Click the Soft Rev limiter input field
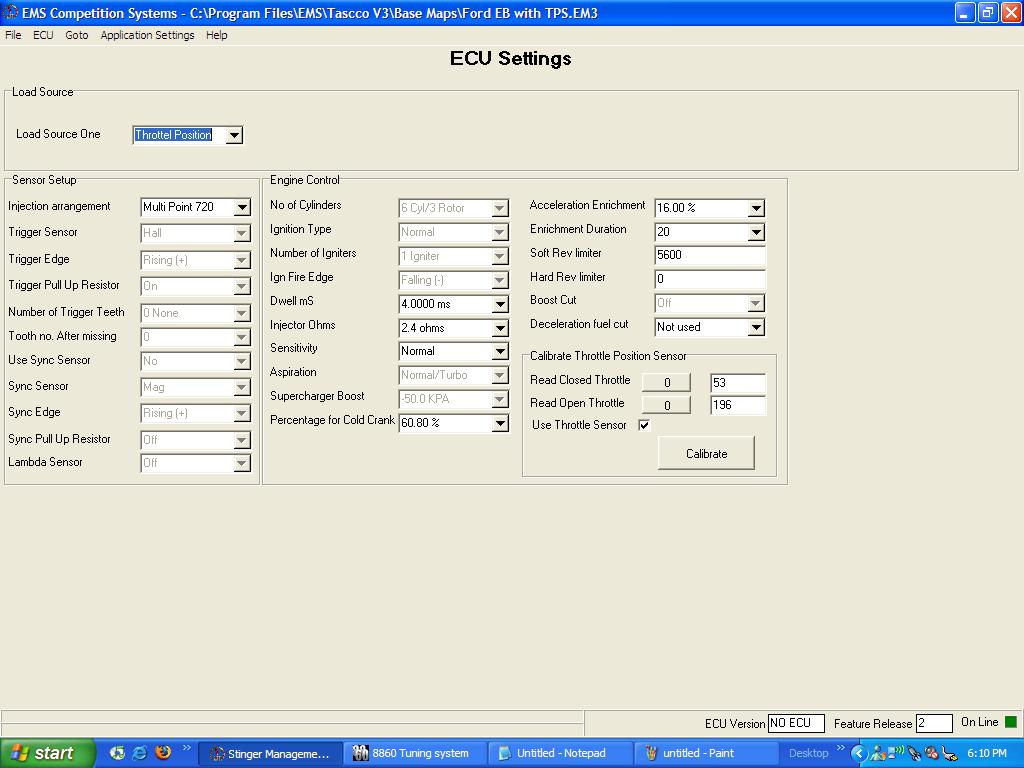Viewport: 1024px width, 768px height. (709, 255)
